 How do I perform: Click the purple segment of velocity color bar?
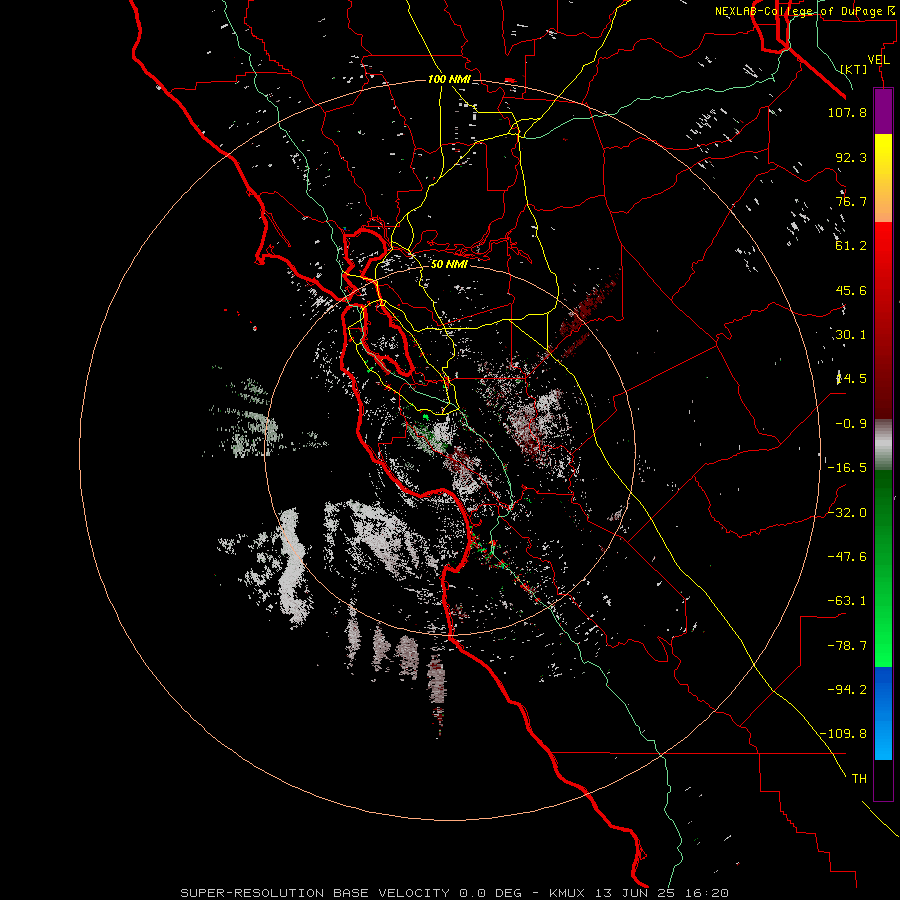(883, 111)
